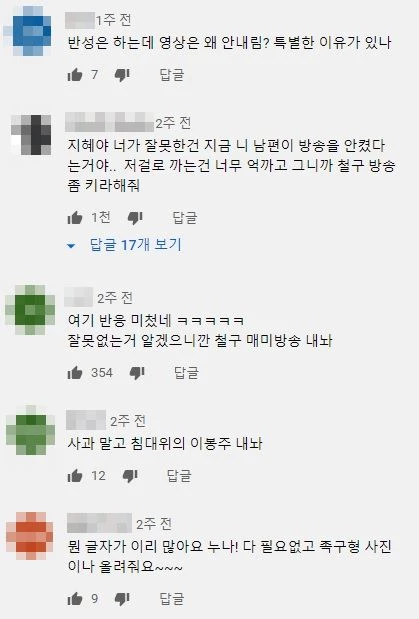The width and height of the screenshot is (419, 619).
Task: Like the comment with 354 likes
Action: (x=75, y=372)
